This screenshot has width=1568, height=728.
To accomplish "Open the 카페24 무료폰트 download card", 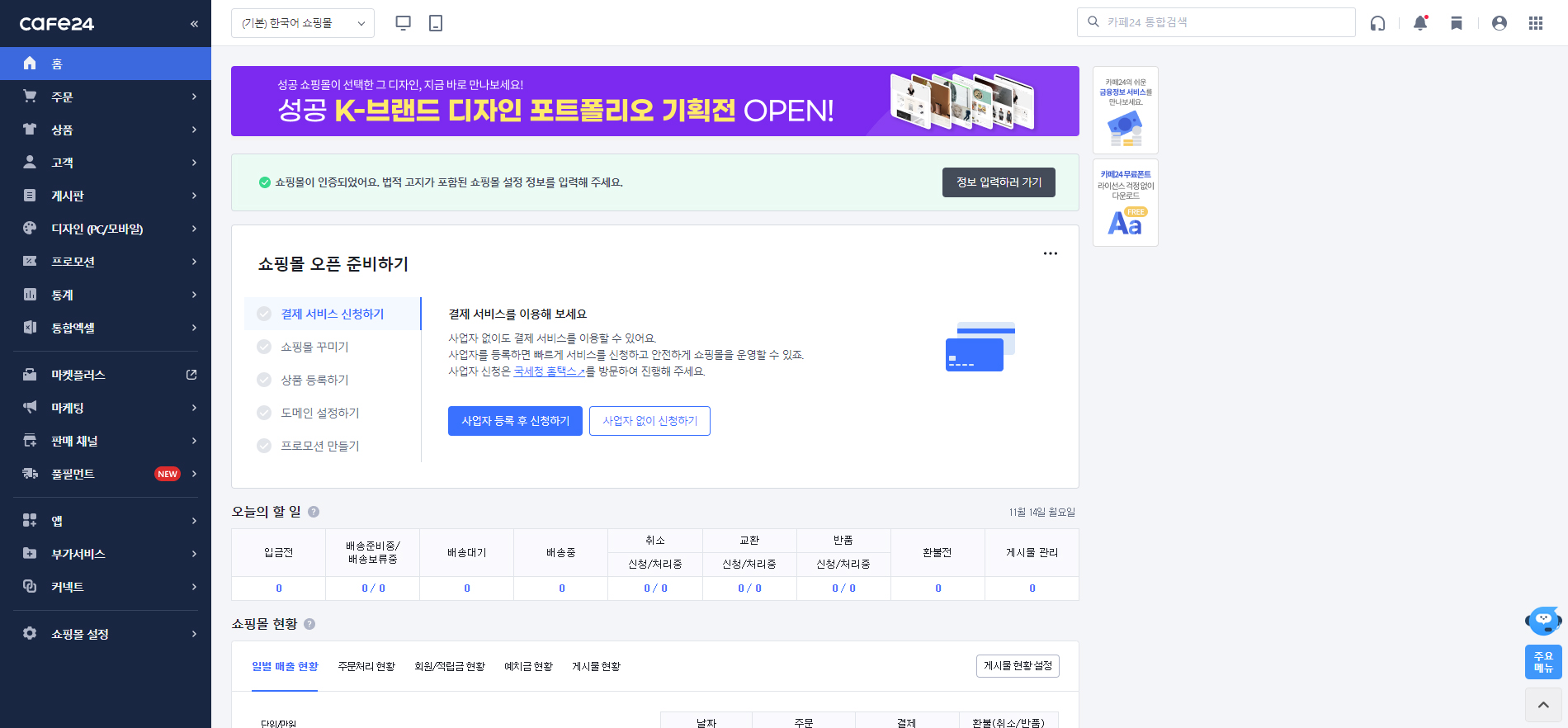I will tap(1126, 202).
